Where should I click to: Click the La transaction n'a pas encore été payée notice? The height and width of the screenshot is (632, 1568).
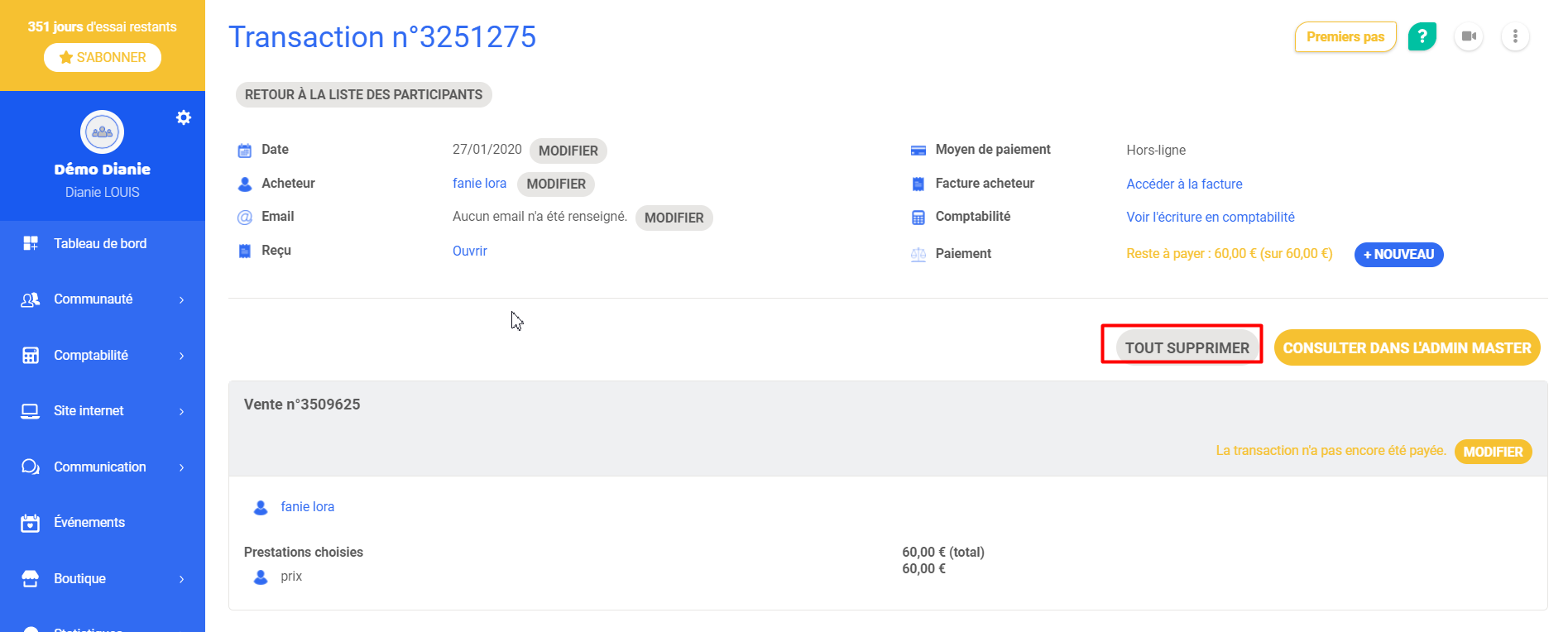coord(1331,450)
